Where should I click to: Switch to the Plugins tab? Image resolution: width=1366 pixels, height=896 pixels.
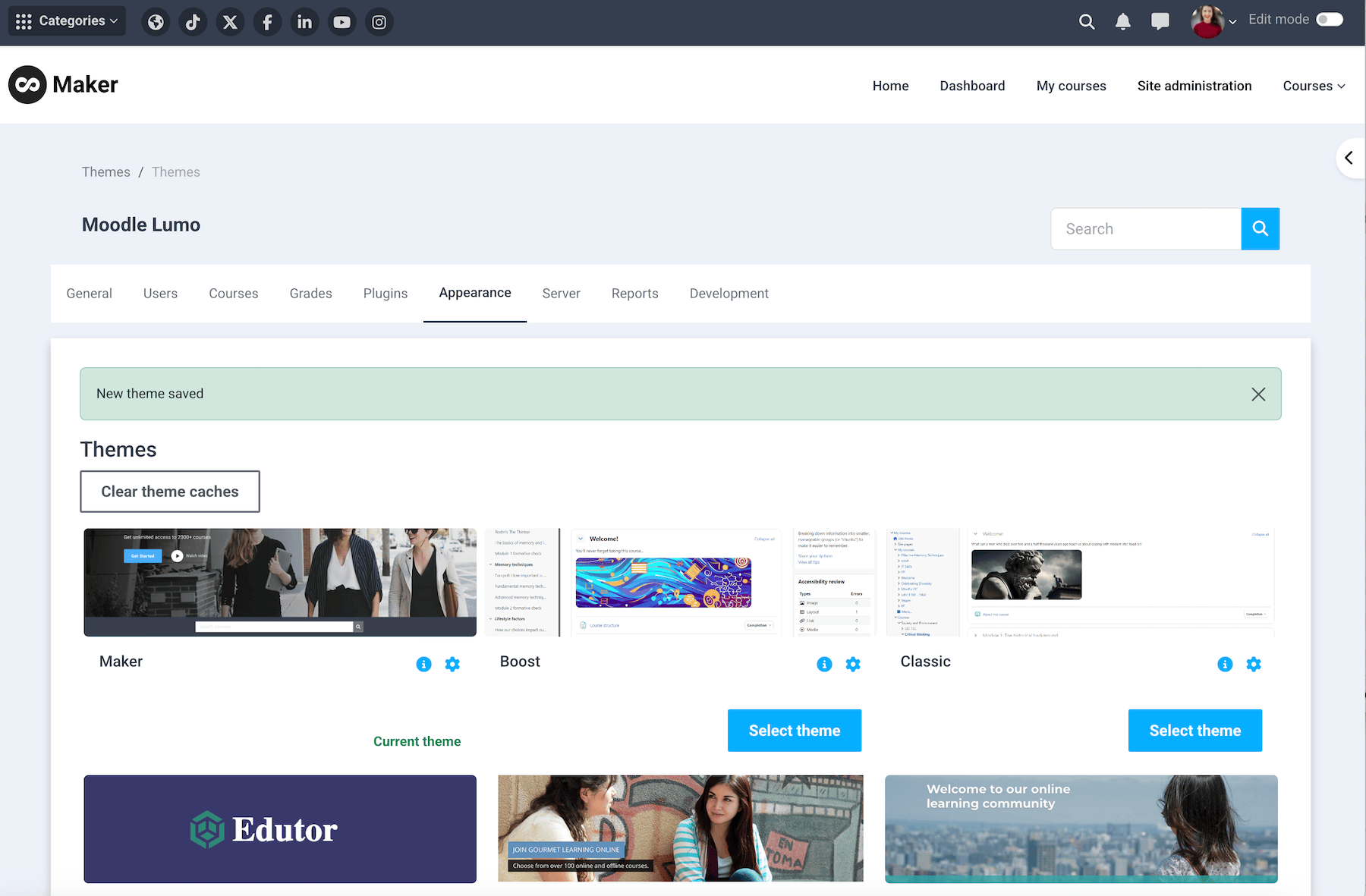click(x=386, y=294)
